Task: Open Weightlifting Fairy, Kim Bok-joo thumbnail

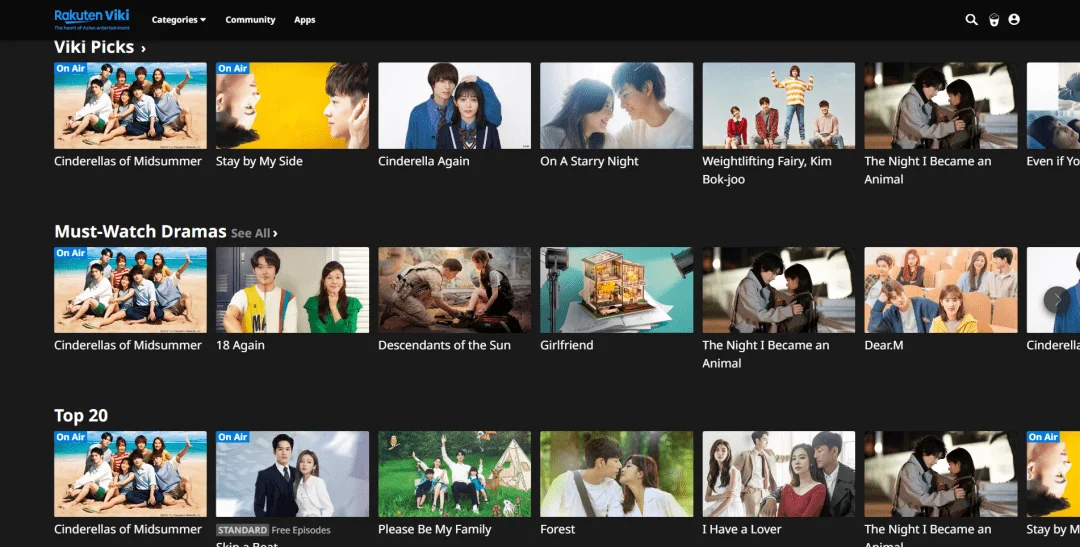Action: 778,105
